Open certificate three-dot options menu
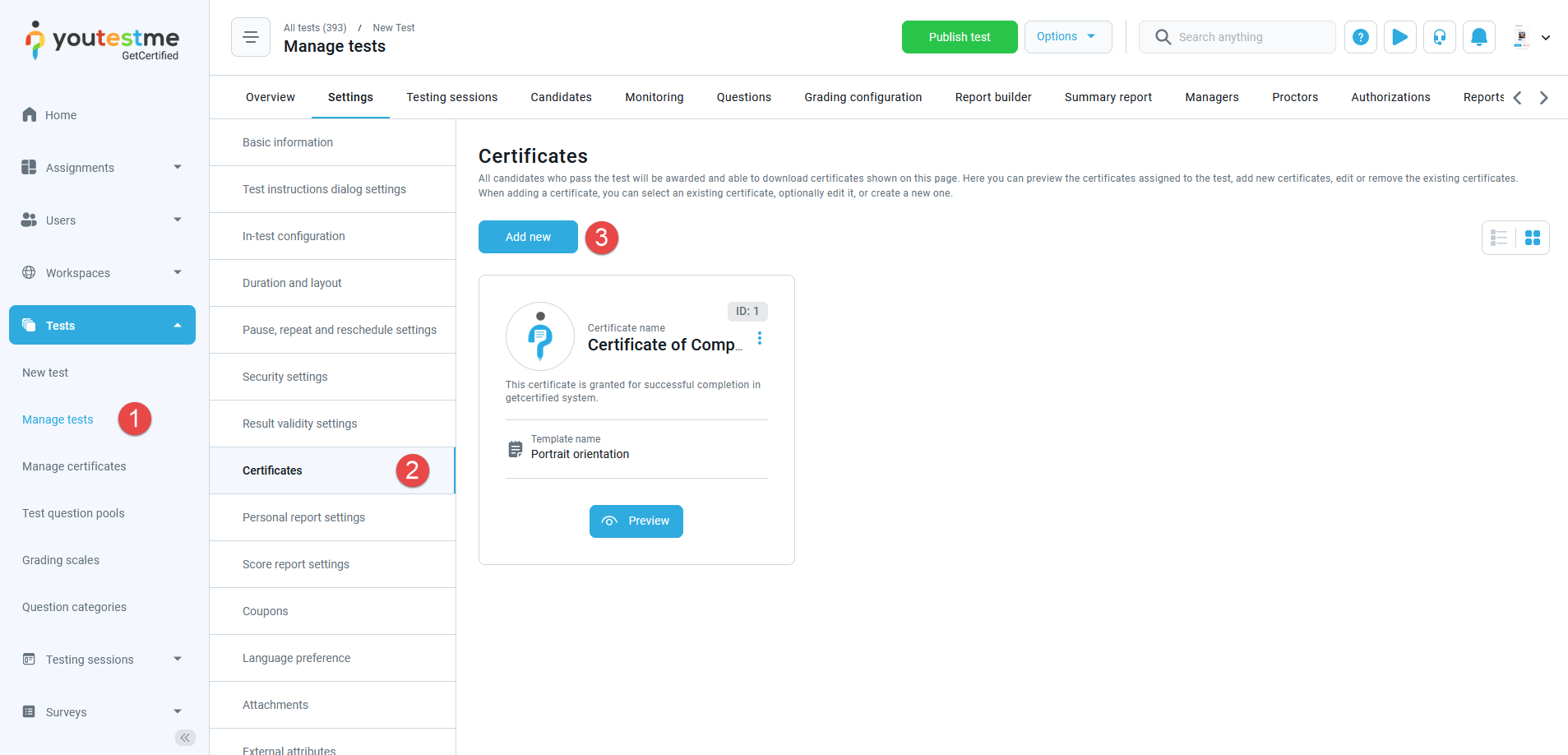The image size is (1568, 755). 759,338
